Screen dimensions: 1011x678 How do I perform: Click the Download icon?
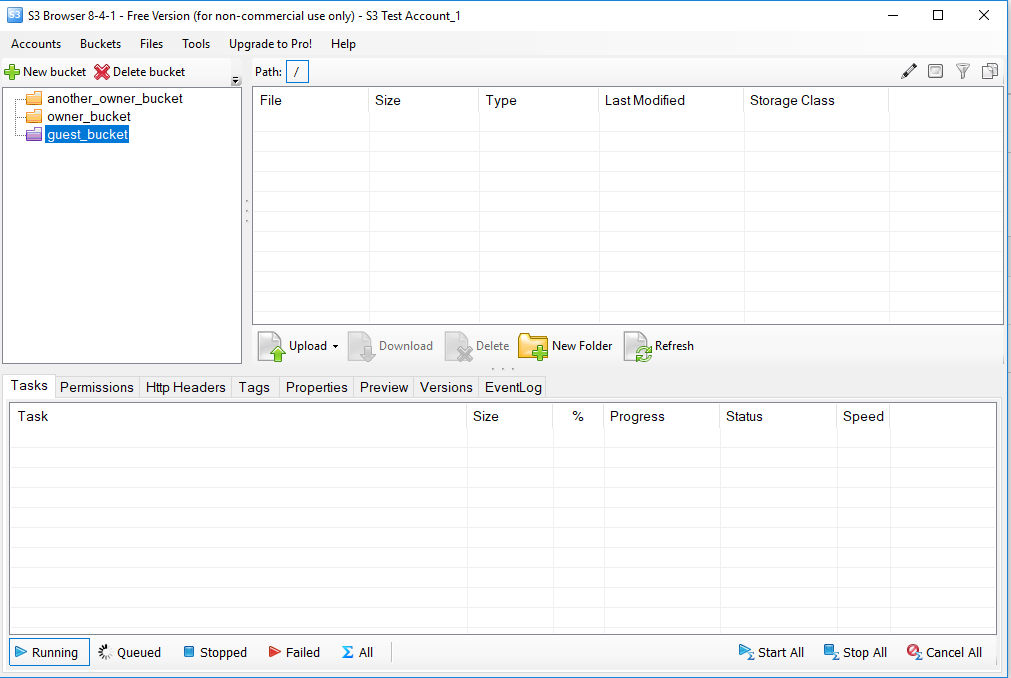click(390, 346)
